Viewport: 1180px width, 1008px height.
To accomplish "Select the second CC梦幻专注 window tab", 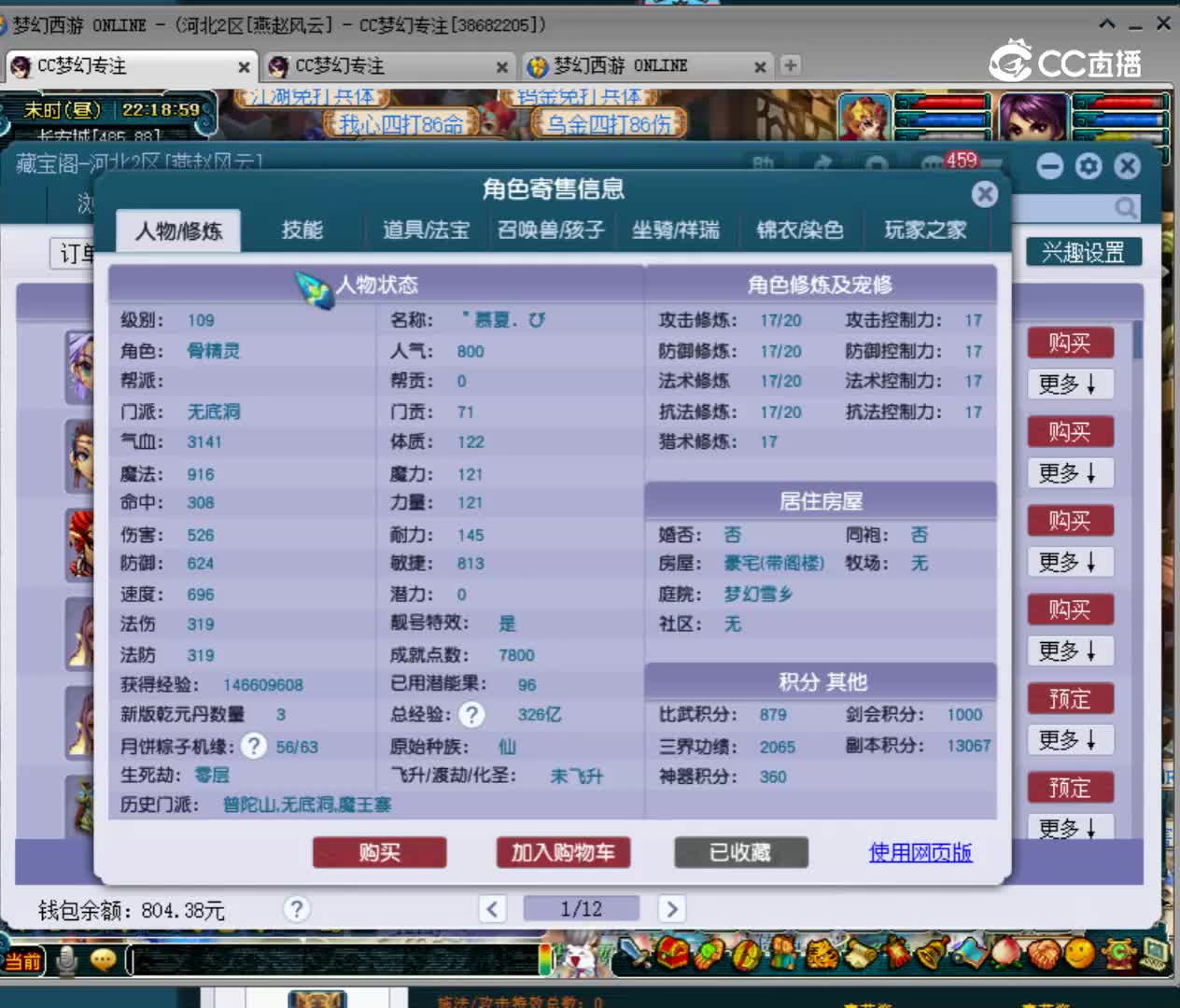I will (x=388, y=66).
